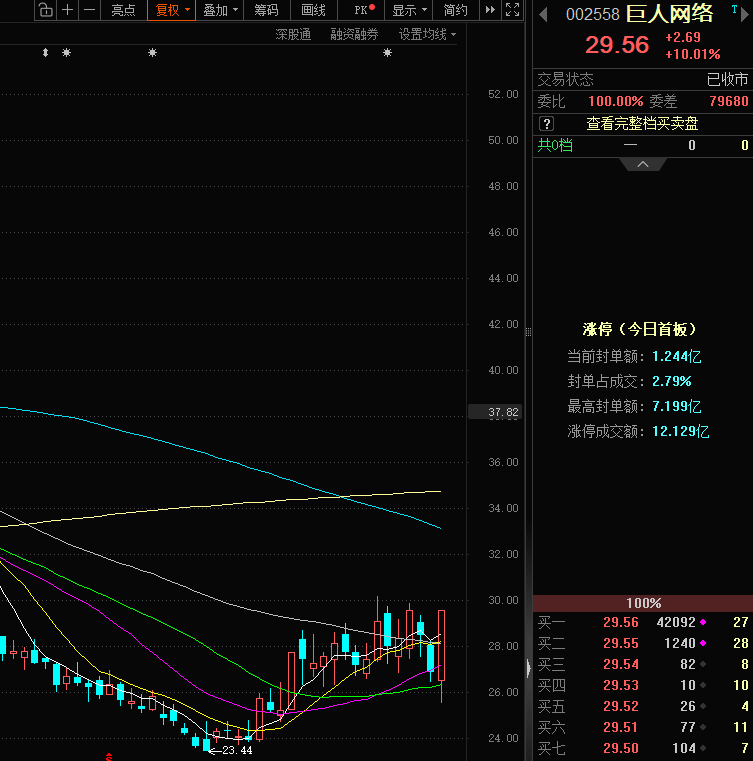Collapse the order panel with up chevron
Screen dimensions: 753x761
point(643,165)
